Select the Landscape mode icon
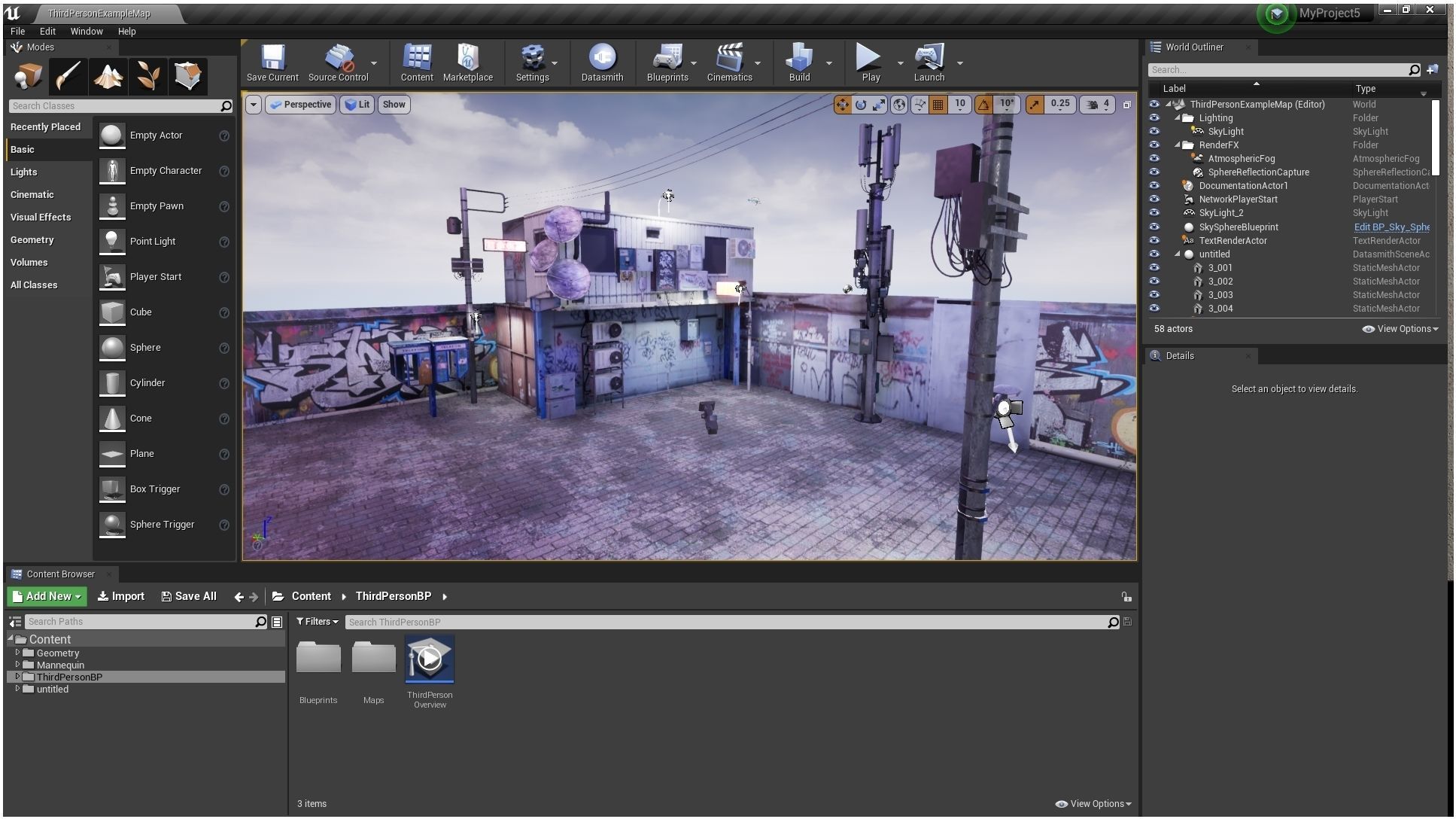This screenshot has width=1456, height=819. (108, 76)
